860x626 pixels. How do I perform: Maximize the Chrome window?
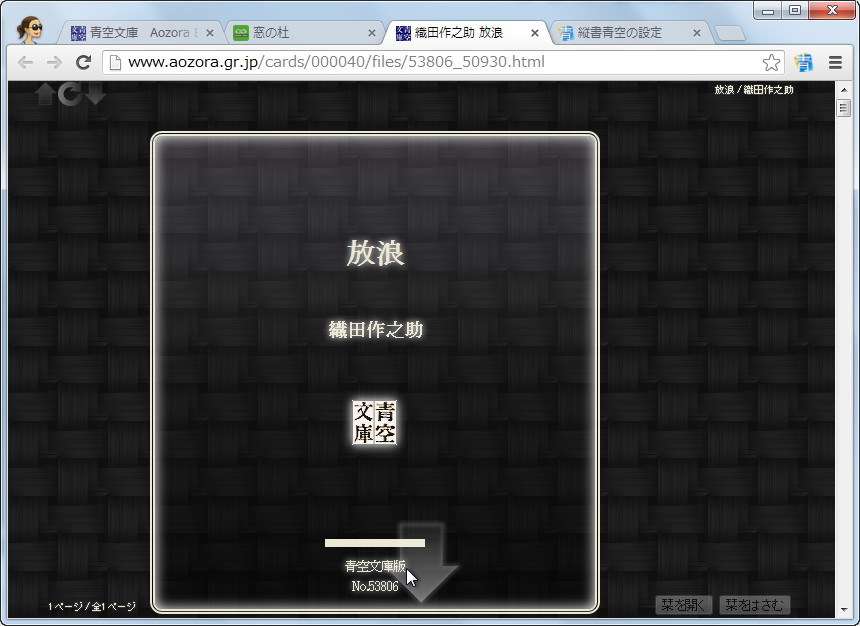pyautogui.click(x=795, y=10)
